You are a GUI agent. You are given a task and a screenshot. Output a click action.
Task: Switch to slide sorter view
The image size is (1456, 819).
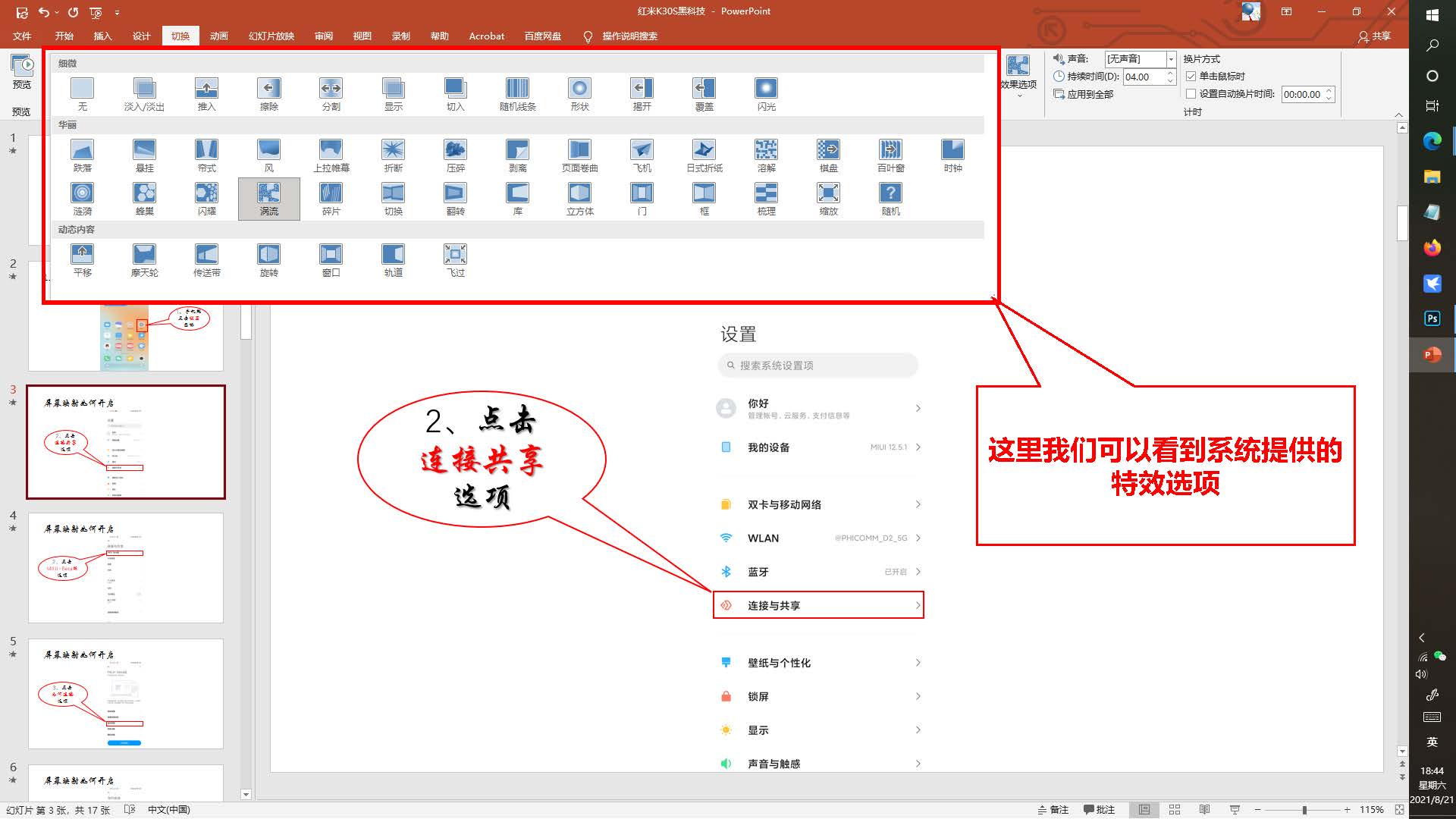point(1175,810)
